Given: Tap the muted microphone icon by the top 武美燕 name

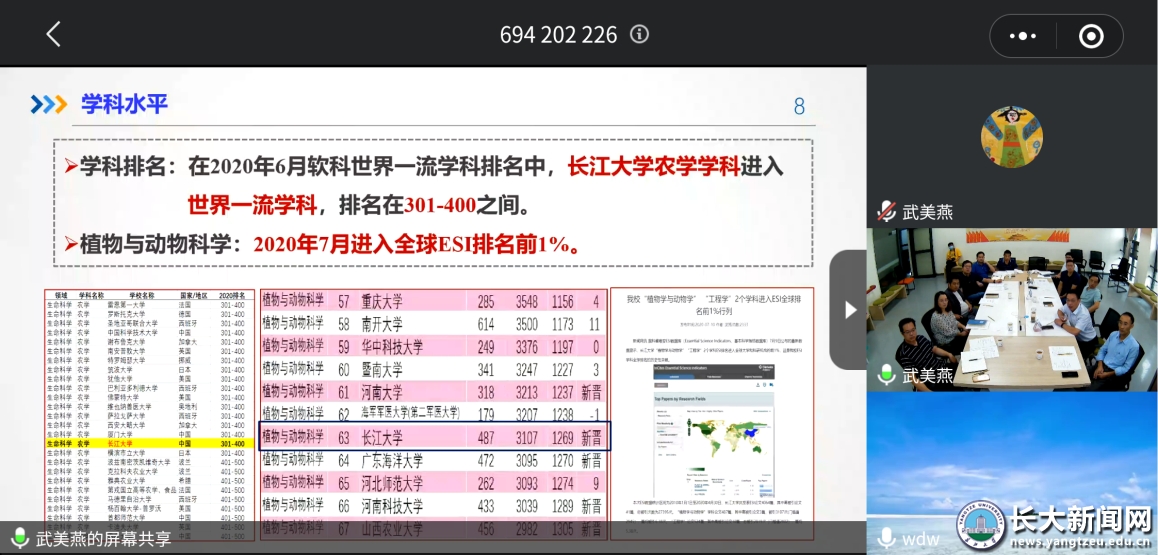Looking at the screenshot, I should tap(886, 212).
